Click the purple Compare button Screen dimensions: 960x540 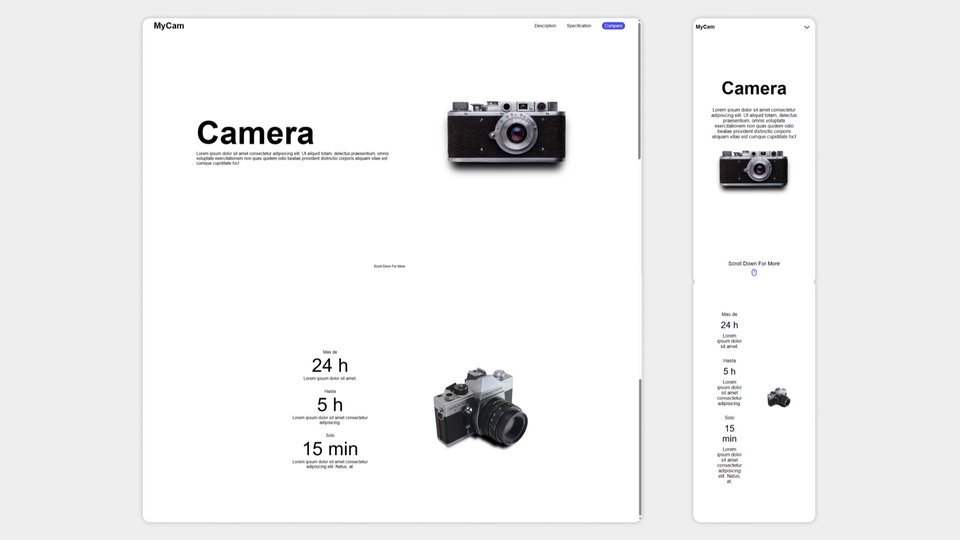click(x=613, y=26)
